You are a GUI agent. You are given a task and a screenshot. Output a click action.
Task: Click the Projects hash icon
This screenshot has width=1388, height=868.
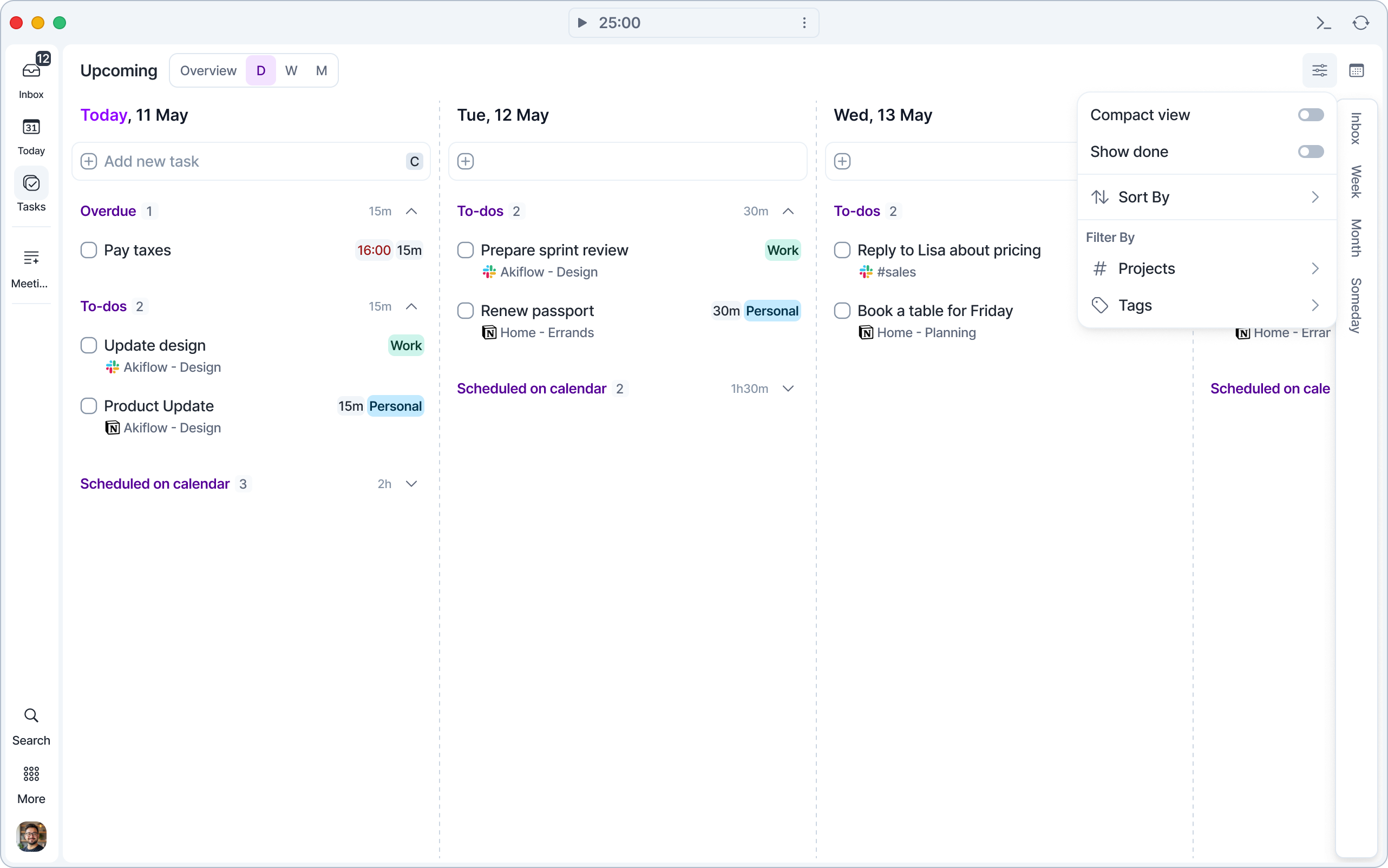1099,268
